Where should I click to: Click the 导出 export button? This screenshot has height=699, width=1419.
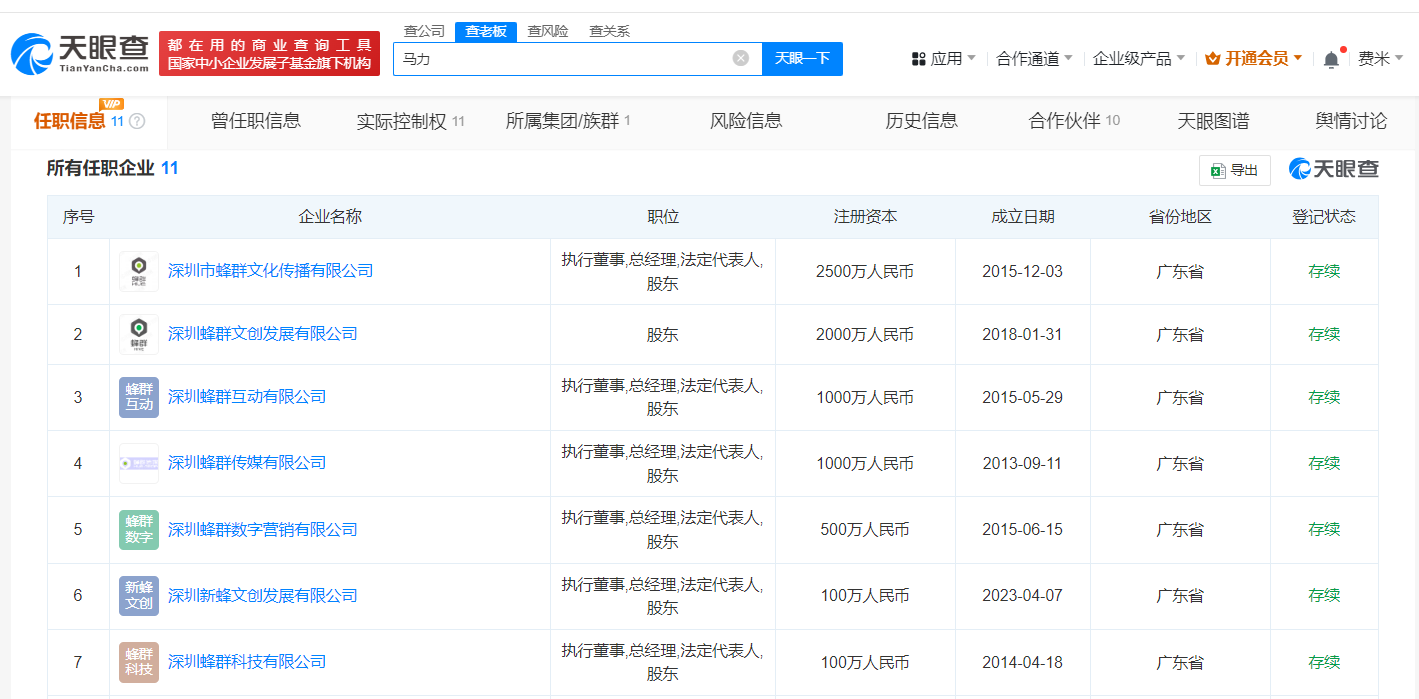pos(1234,170)
